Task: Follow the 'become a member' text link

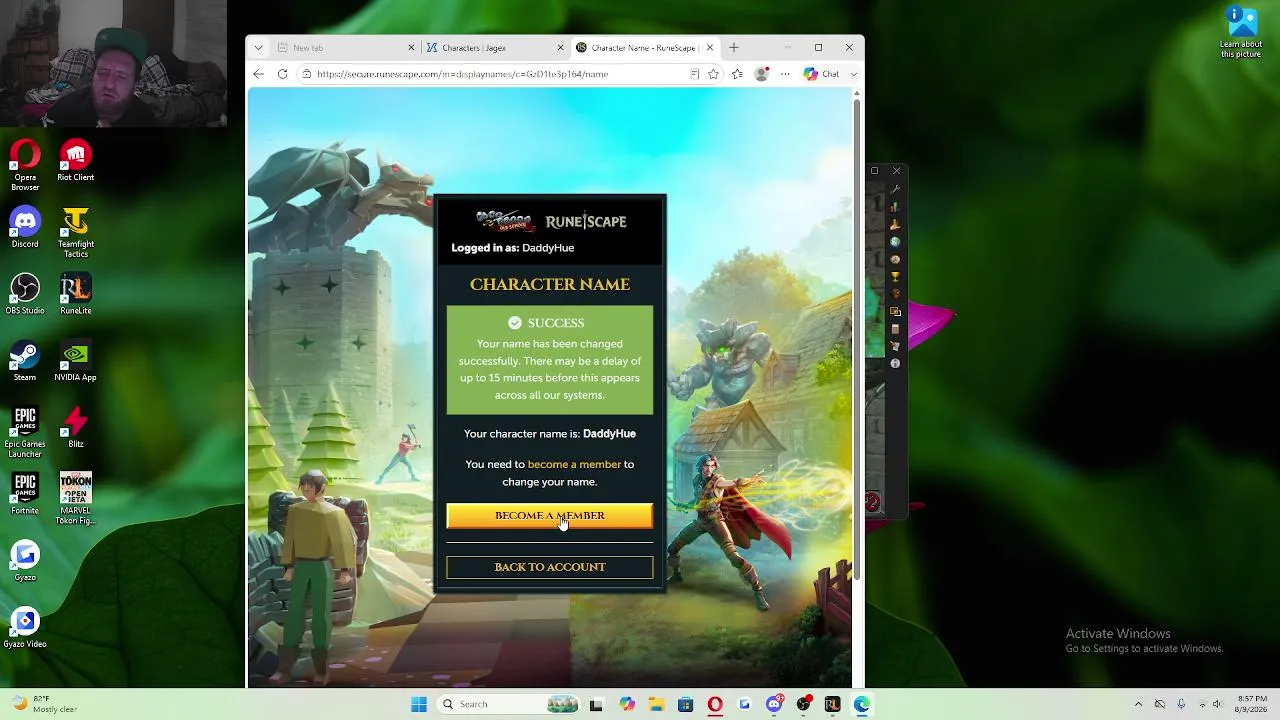Action: coord(574,464)
